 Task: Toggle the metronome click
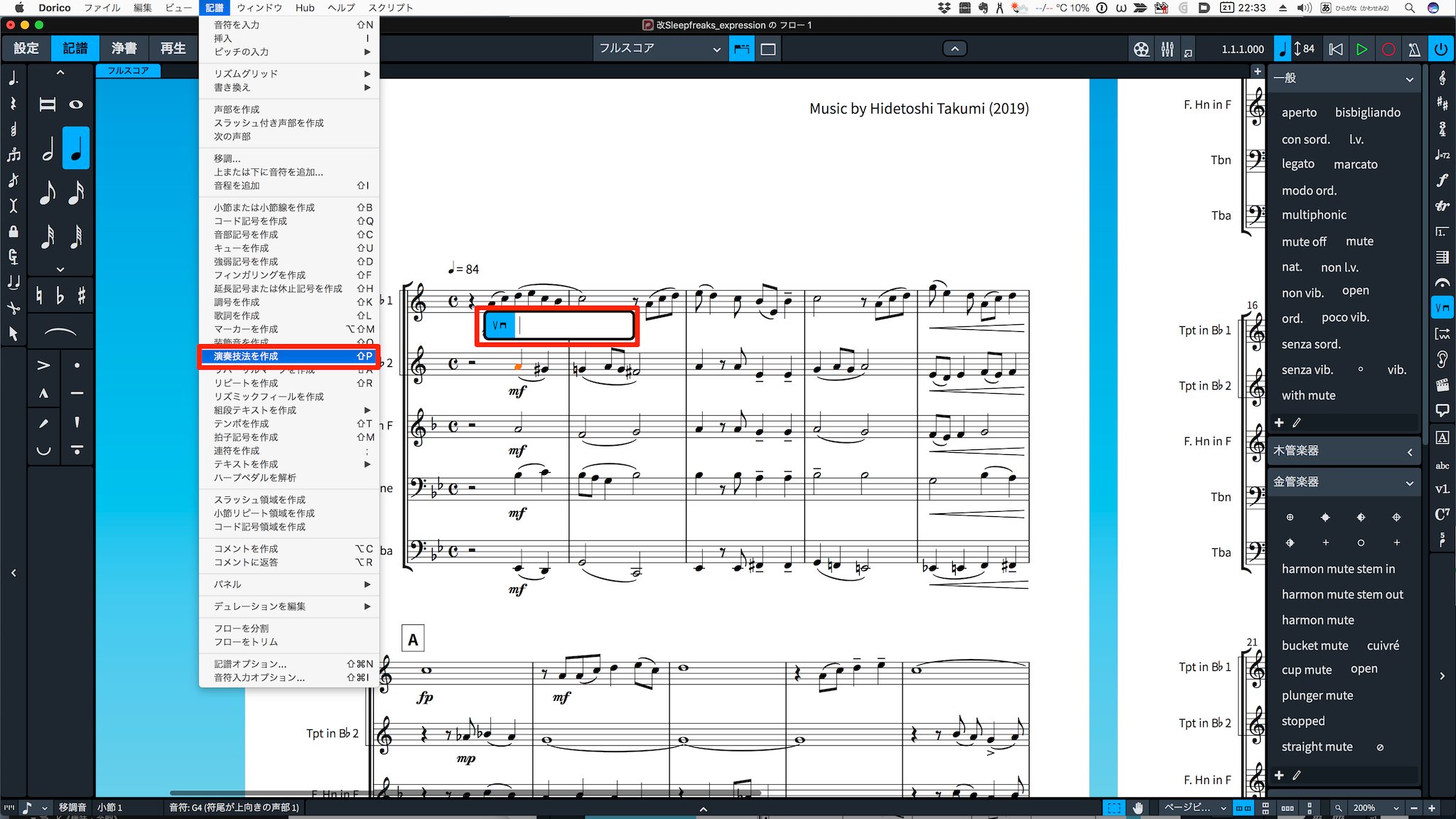pyautogui.click(x=1414, y=49)
